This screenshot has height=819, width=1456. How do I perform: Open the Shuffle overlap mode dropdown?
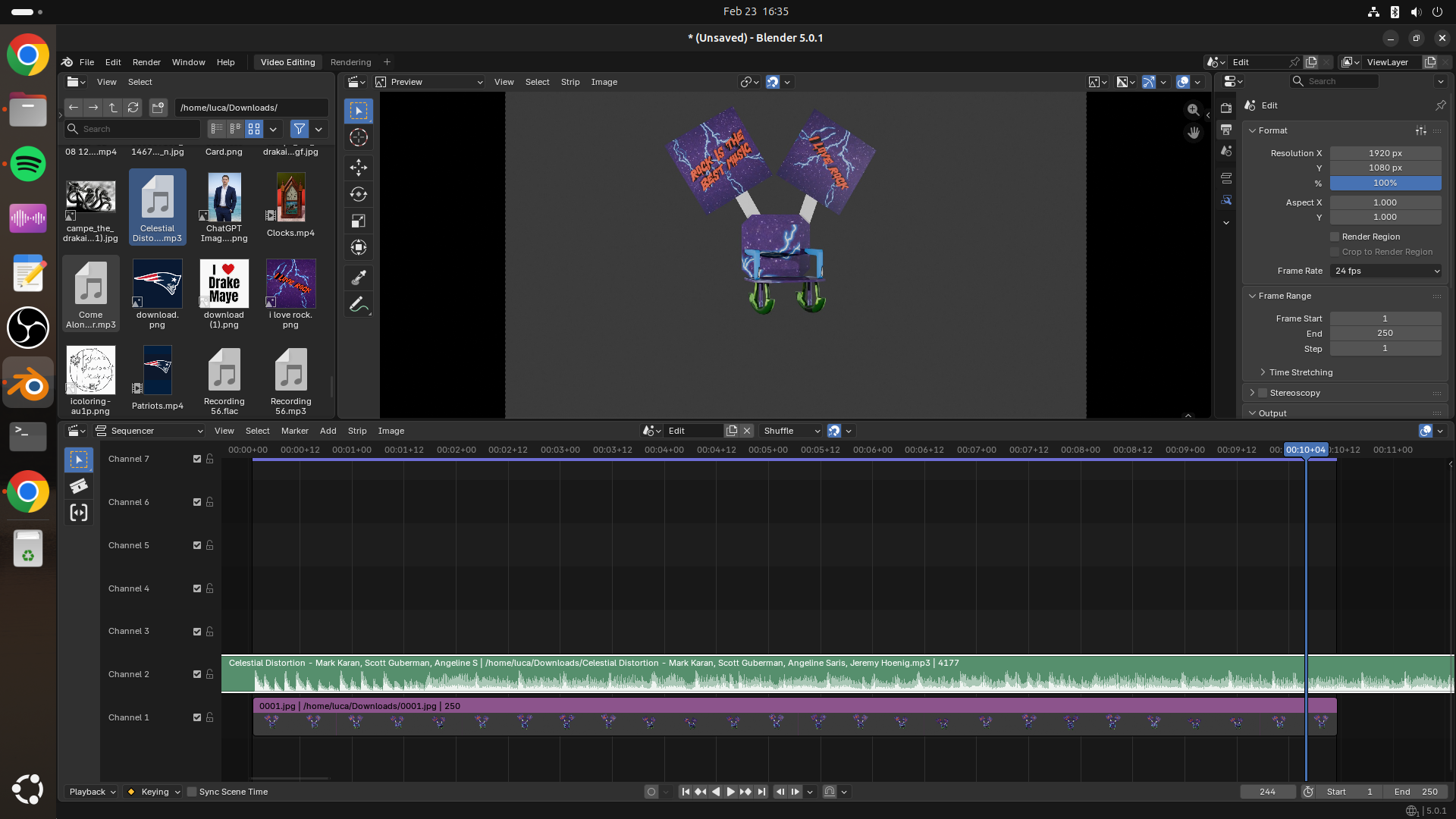[791, 431]
